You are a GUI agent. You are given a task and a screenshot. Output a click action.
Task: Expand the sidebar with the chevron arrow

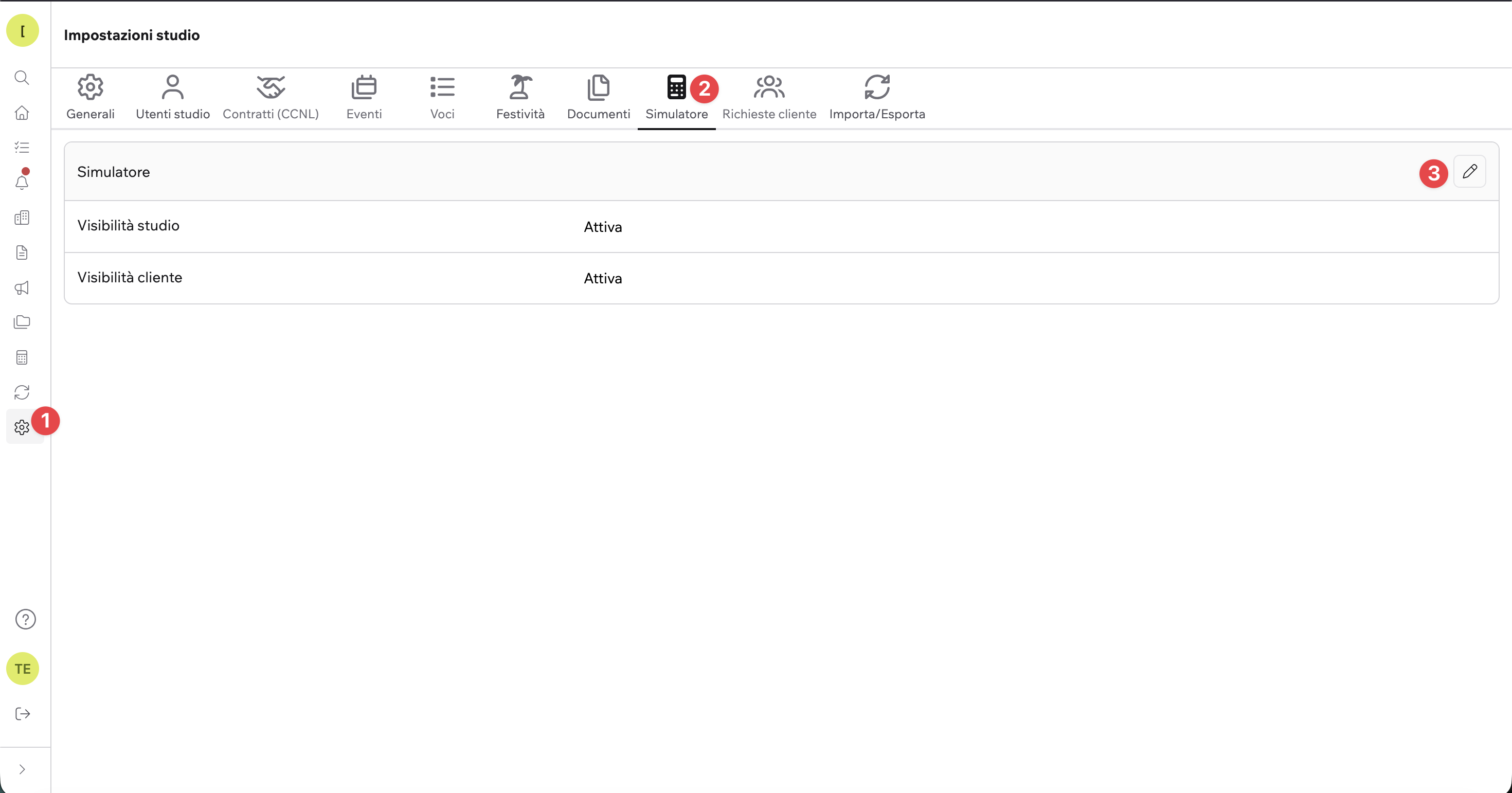coord(22,769)
